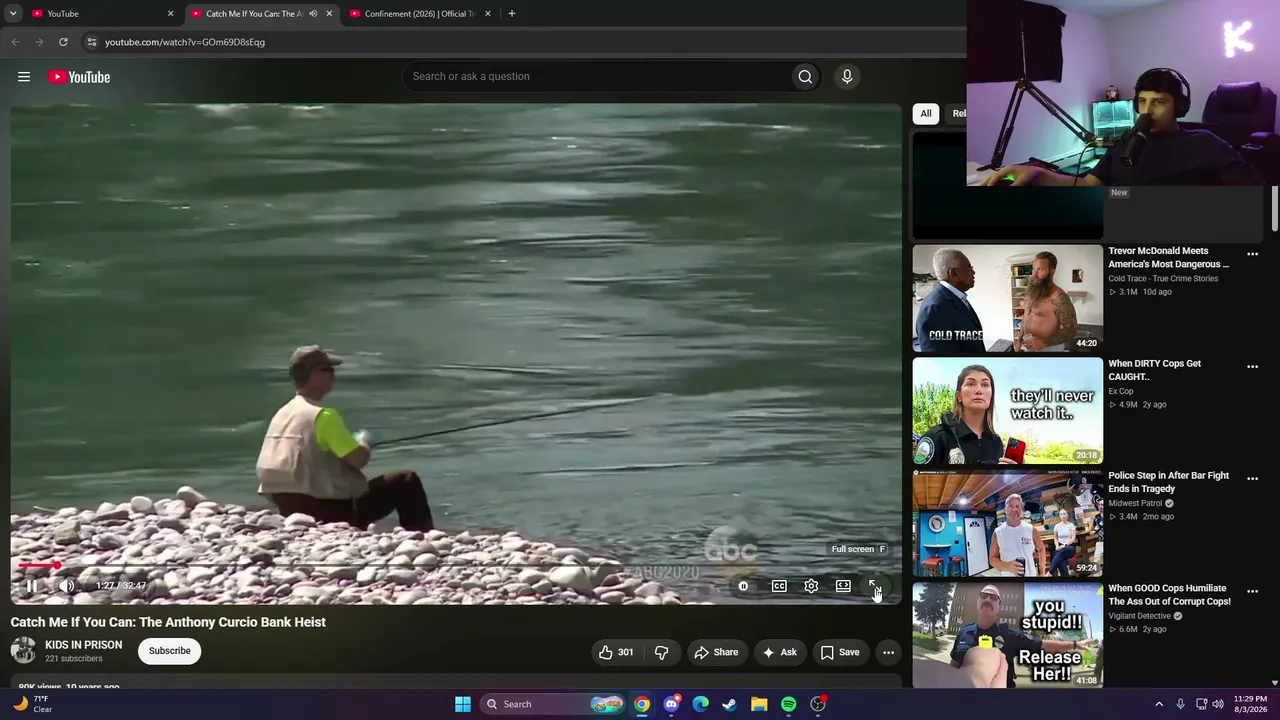1280x720 pixels.
Task: Open a new browser tab
Action: click(512, 14)
